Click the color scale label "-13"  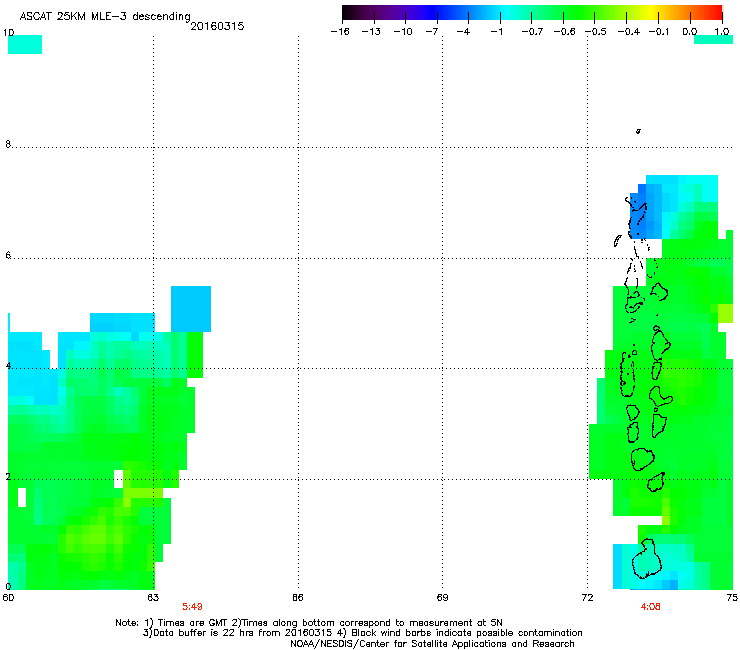coord(371,32)
